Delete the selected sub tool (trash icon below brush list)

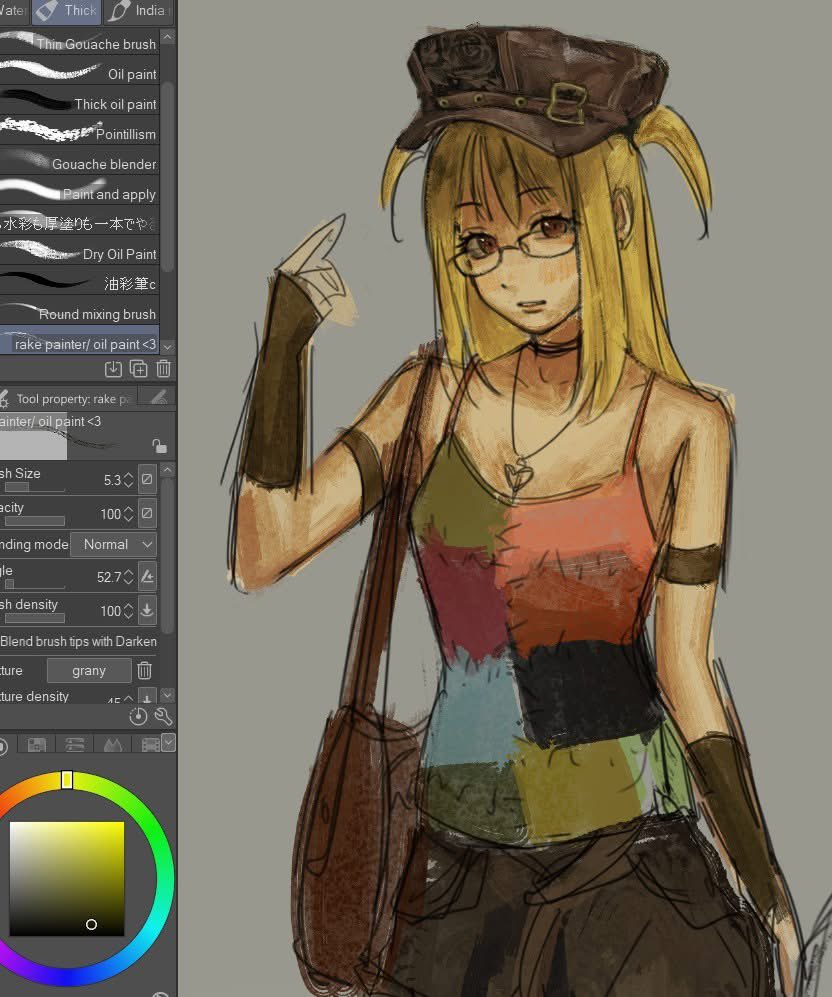[x=163, y=369]
